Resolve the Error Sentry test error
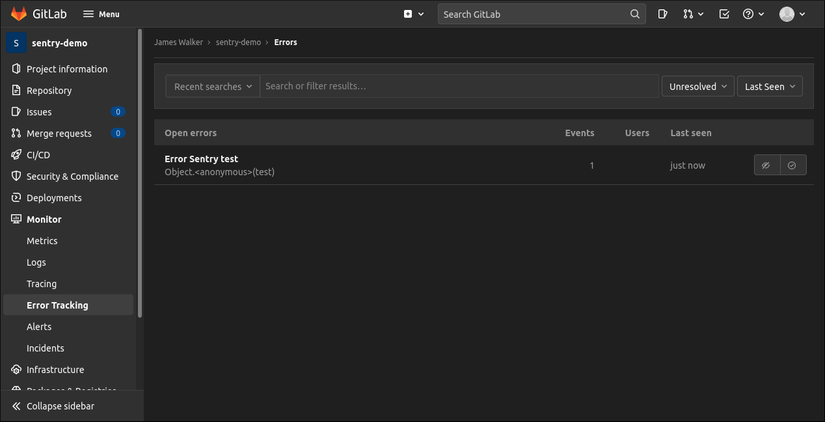Viewport: 825px width, 422px height. 792,165
